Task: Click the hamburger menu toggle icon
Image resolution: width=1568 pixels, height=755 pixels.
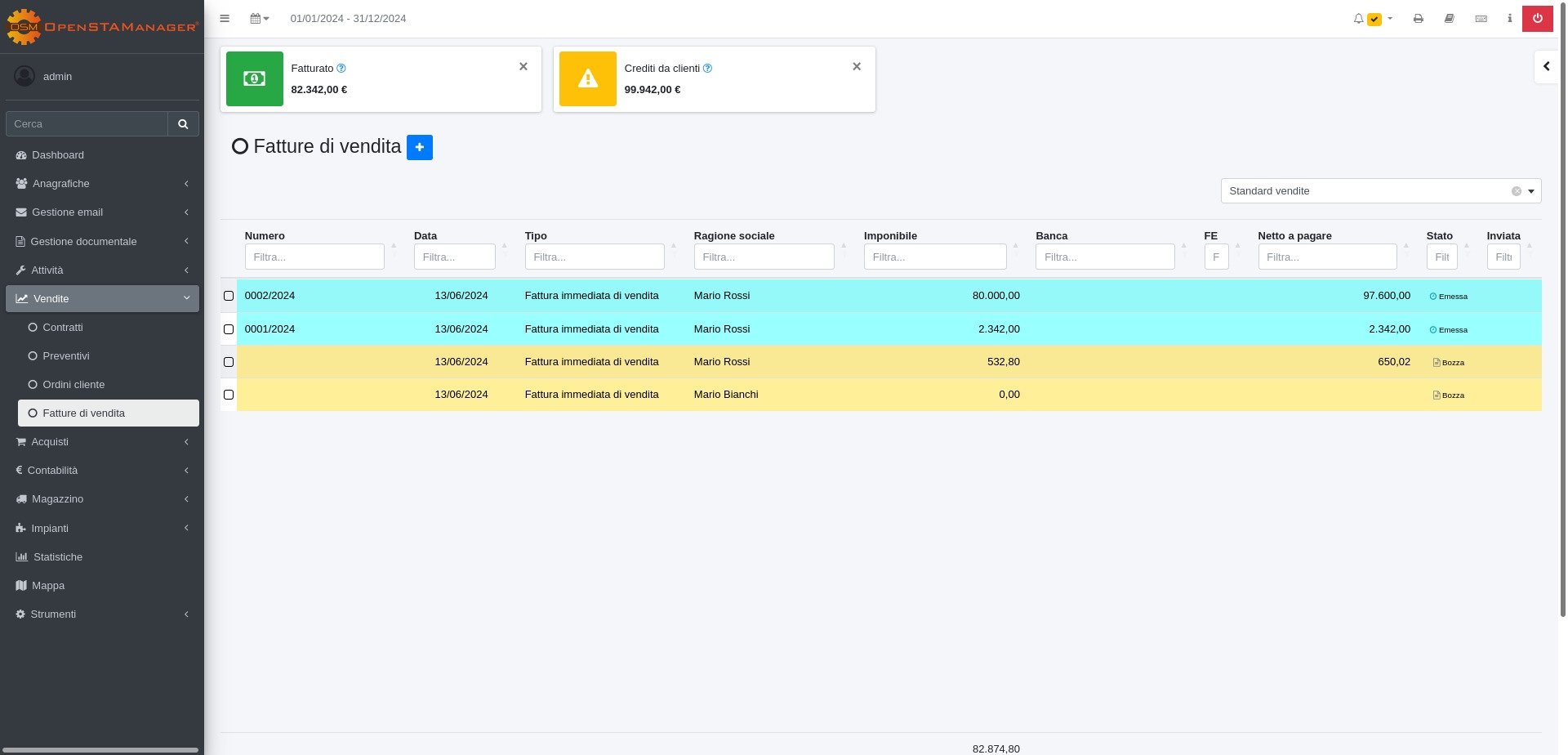Action: point(225,19)
